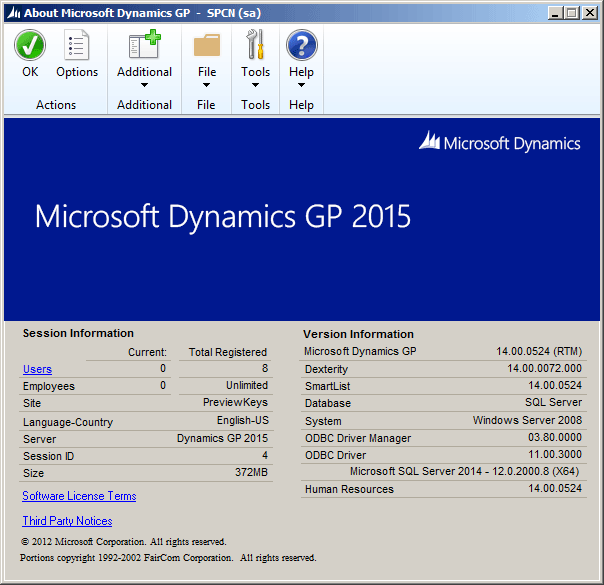Screen dimensions: 604x585
Task: Select the Site field showing PreviewKeys
Action: [235, 403]
